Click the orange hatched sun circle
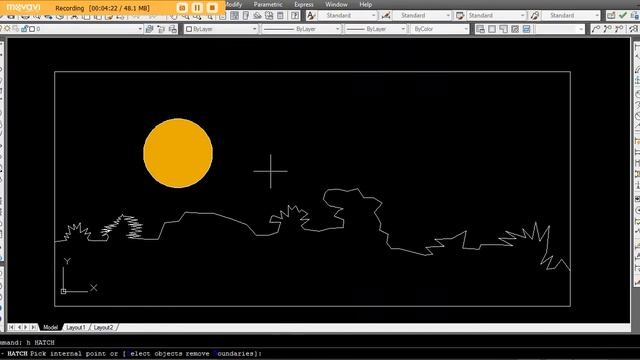 pyautogui.click(x=178, y=153)
